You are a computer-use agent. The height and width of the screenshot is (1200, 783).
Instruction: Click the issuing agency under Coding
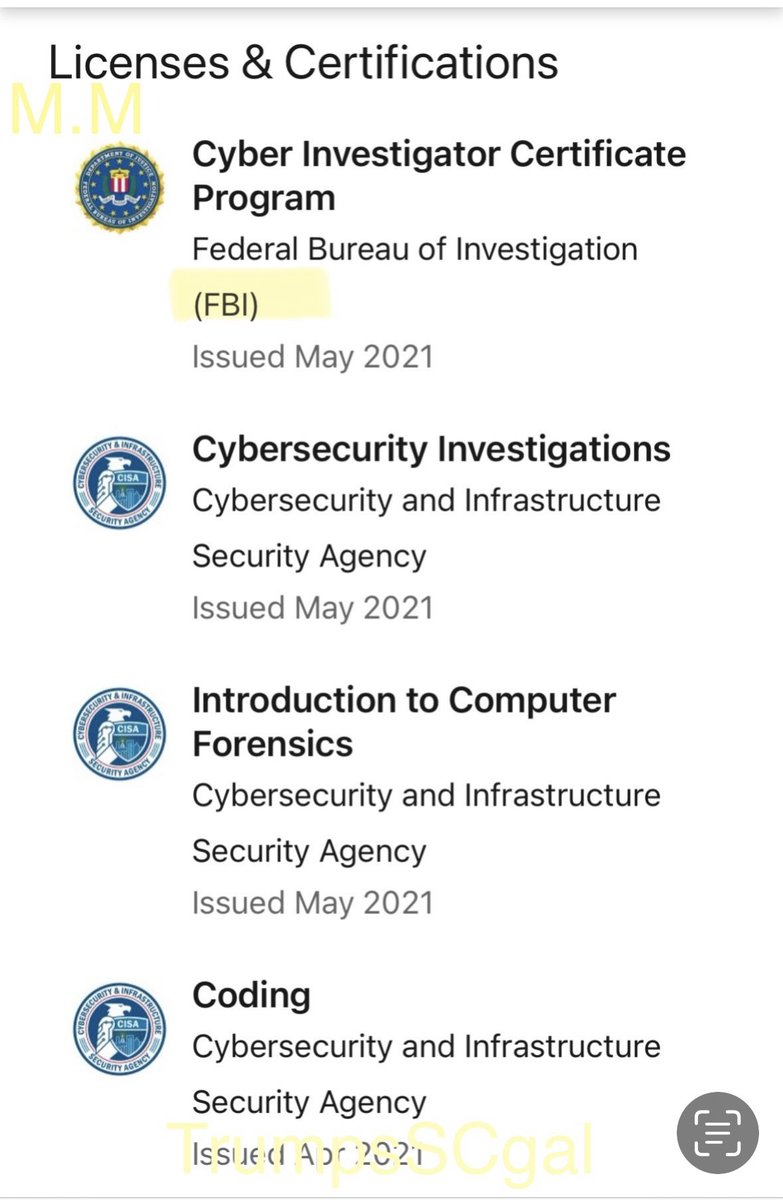tap(426, 1073)
